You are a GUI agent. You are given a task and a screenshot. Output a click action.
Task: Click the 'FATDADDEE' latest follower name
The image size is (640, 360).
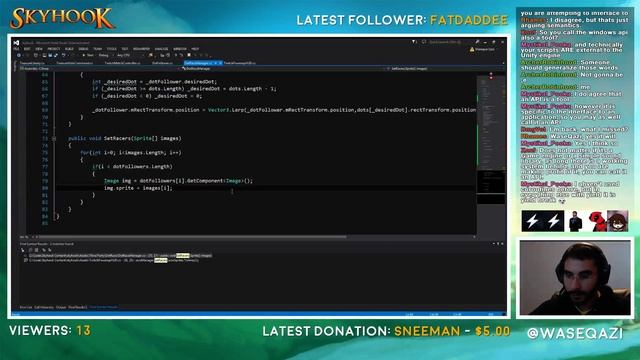point(469,20)
